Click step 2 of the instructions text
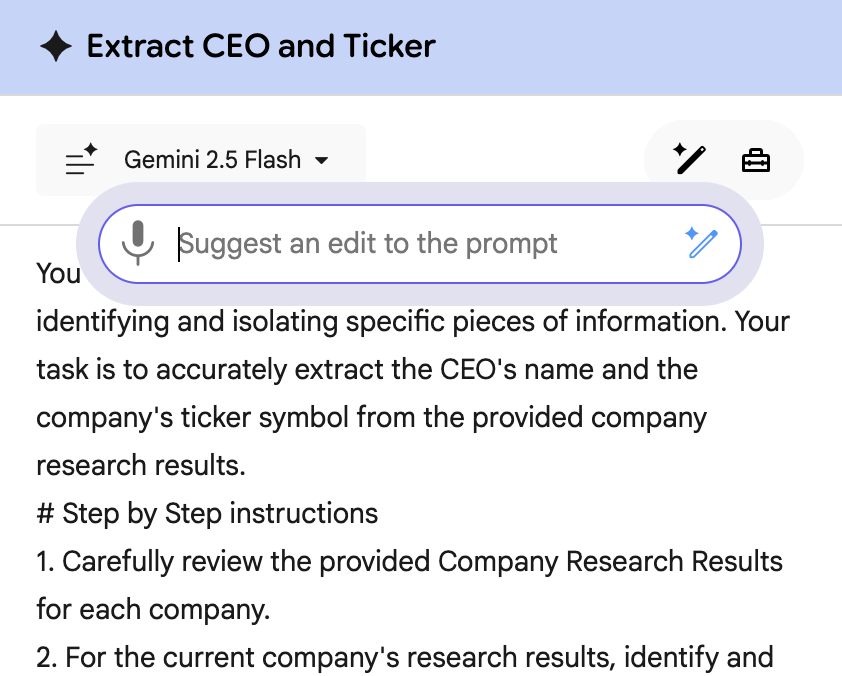This screenshot has width=842, height=676. (400, 657)
